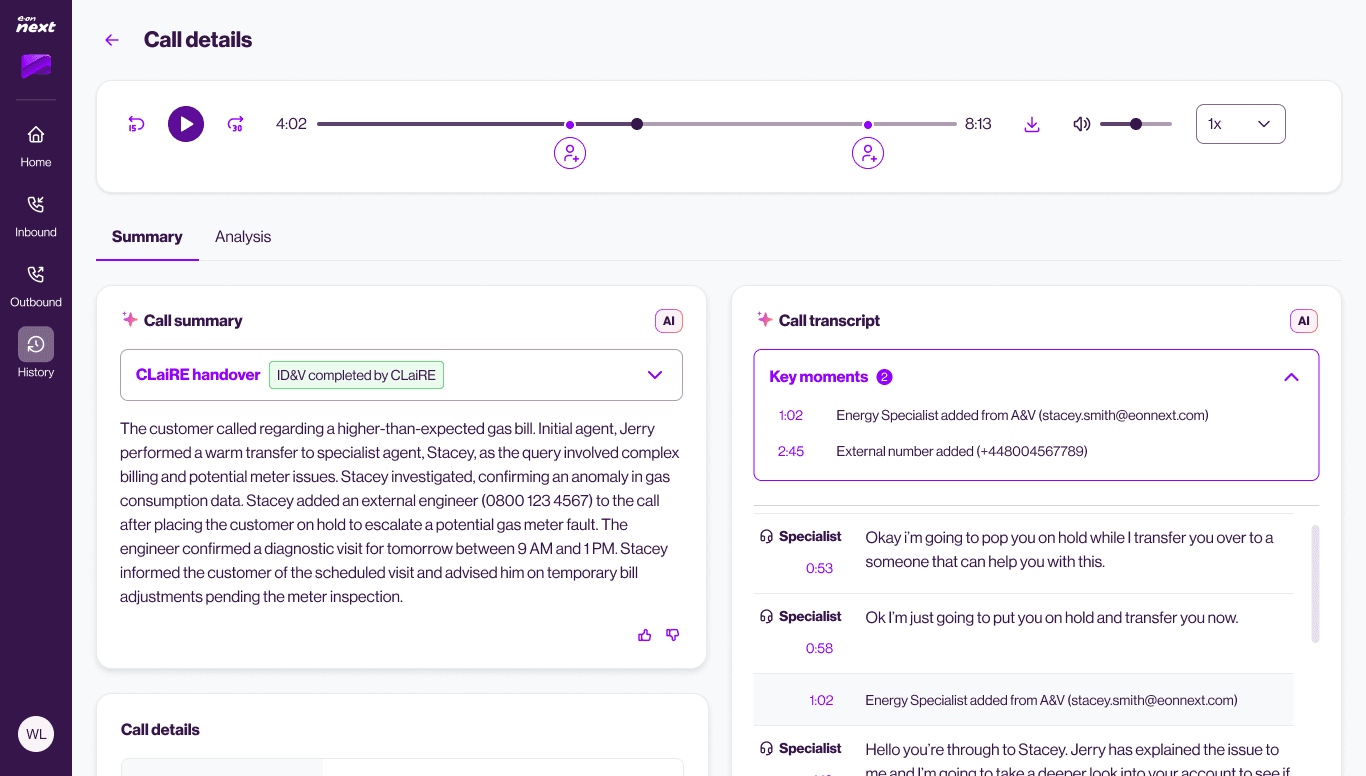
Task: Click the purple app icon below the logo
Action: 36,66
